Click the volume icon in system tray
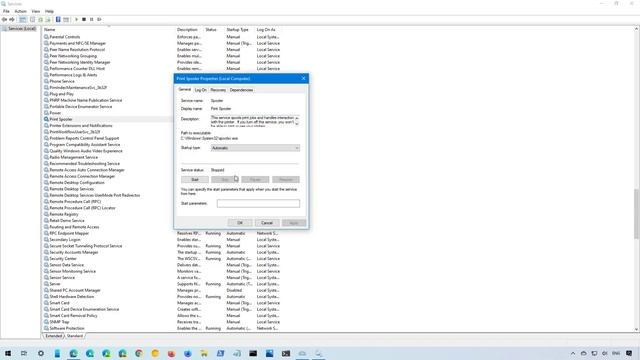 click(604, 353)
